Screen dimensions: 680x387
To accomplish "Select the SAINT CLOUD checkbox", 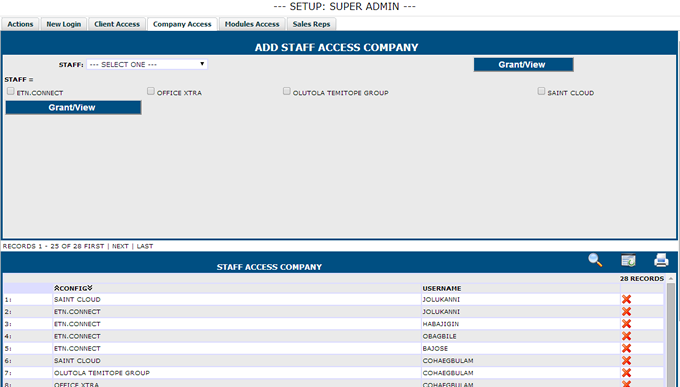I will click(541, 91).
